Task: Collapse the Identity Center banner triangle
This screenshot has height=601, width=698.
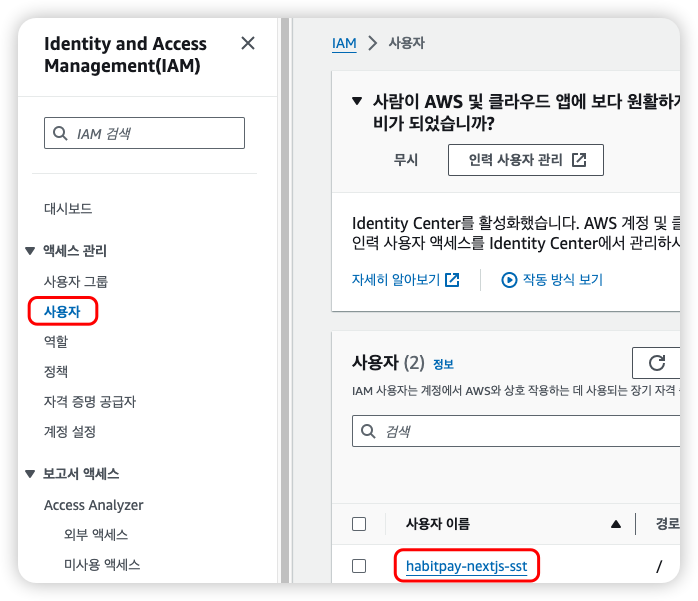Action: pyautogui.click(x=357, y=101)
